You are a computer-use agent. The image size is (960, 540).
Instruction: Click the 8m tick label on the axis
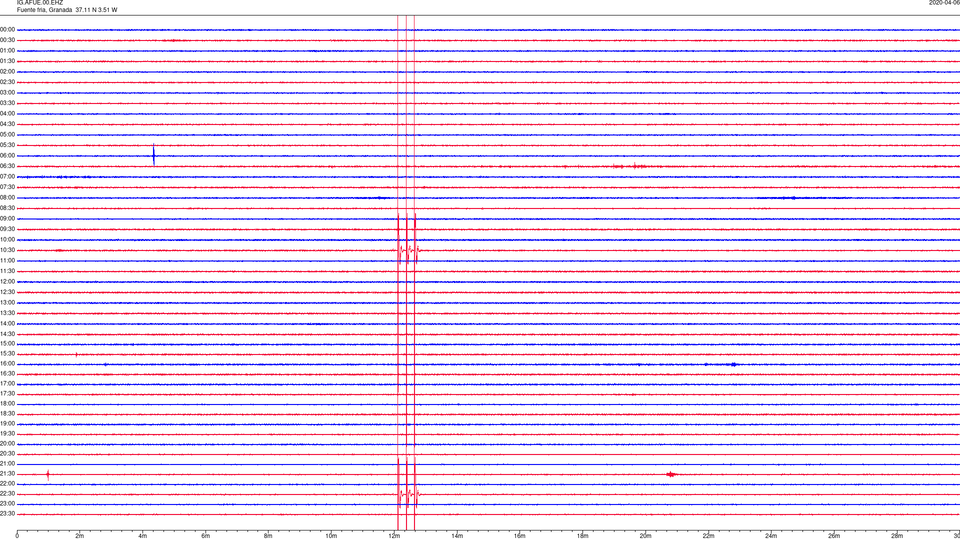(268, 536)
